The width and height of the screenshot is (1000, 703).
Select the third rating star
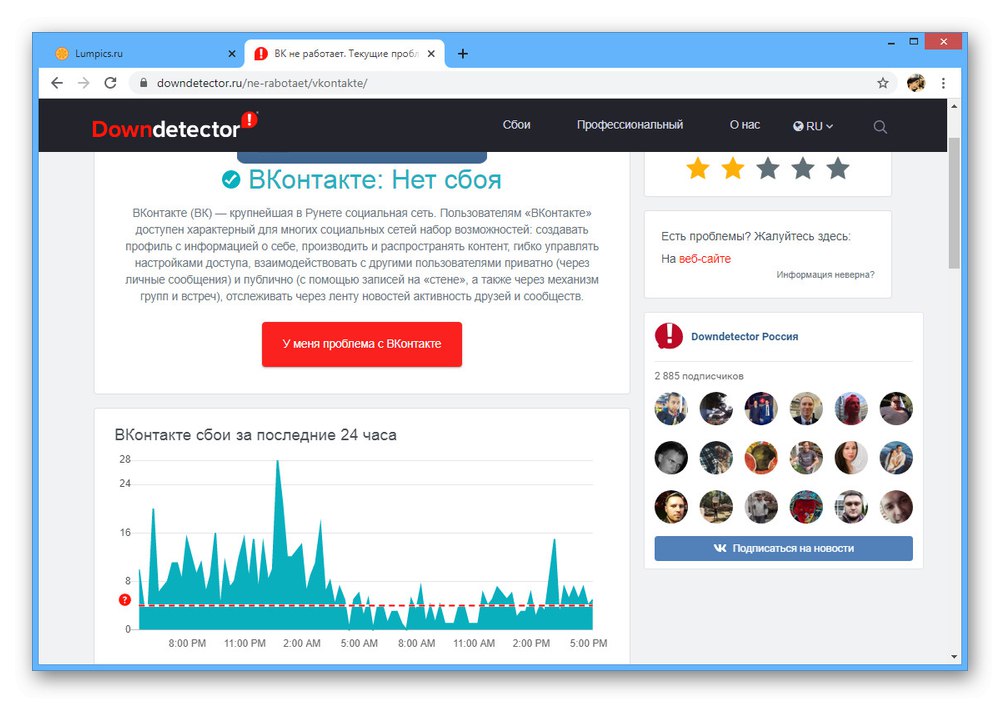click(x=768, y=169)
